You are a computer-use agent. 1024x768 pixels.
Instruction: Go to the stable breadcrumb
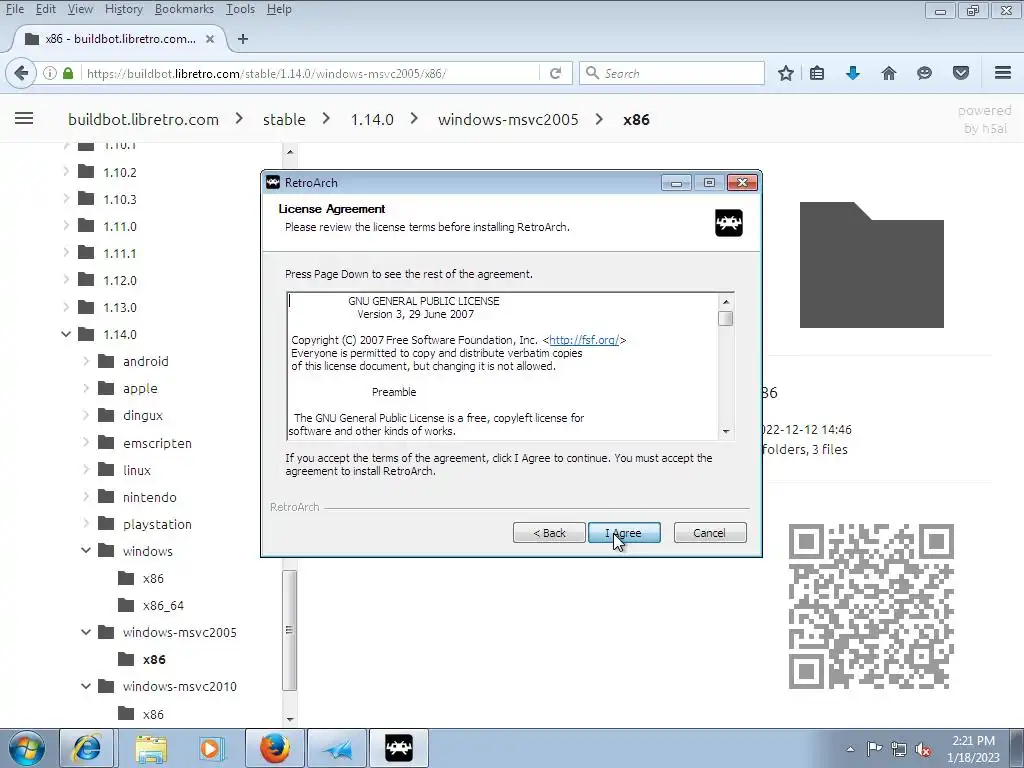click(x=284, y=120)
